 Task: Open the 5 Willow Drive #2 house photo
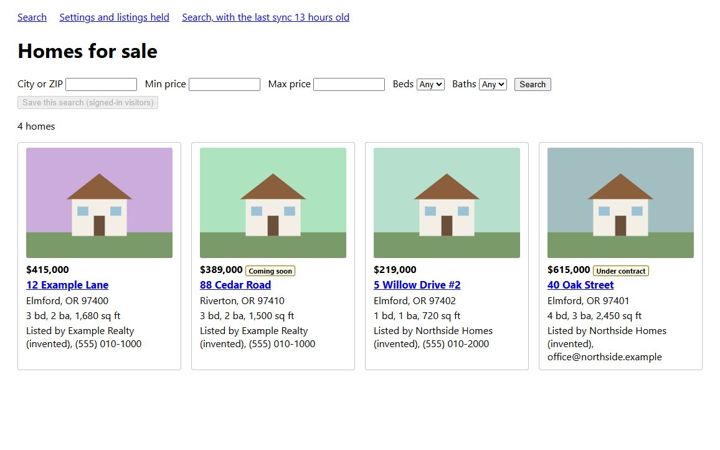pos(447,202)
